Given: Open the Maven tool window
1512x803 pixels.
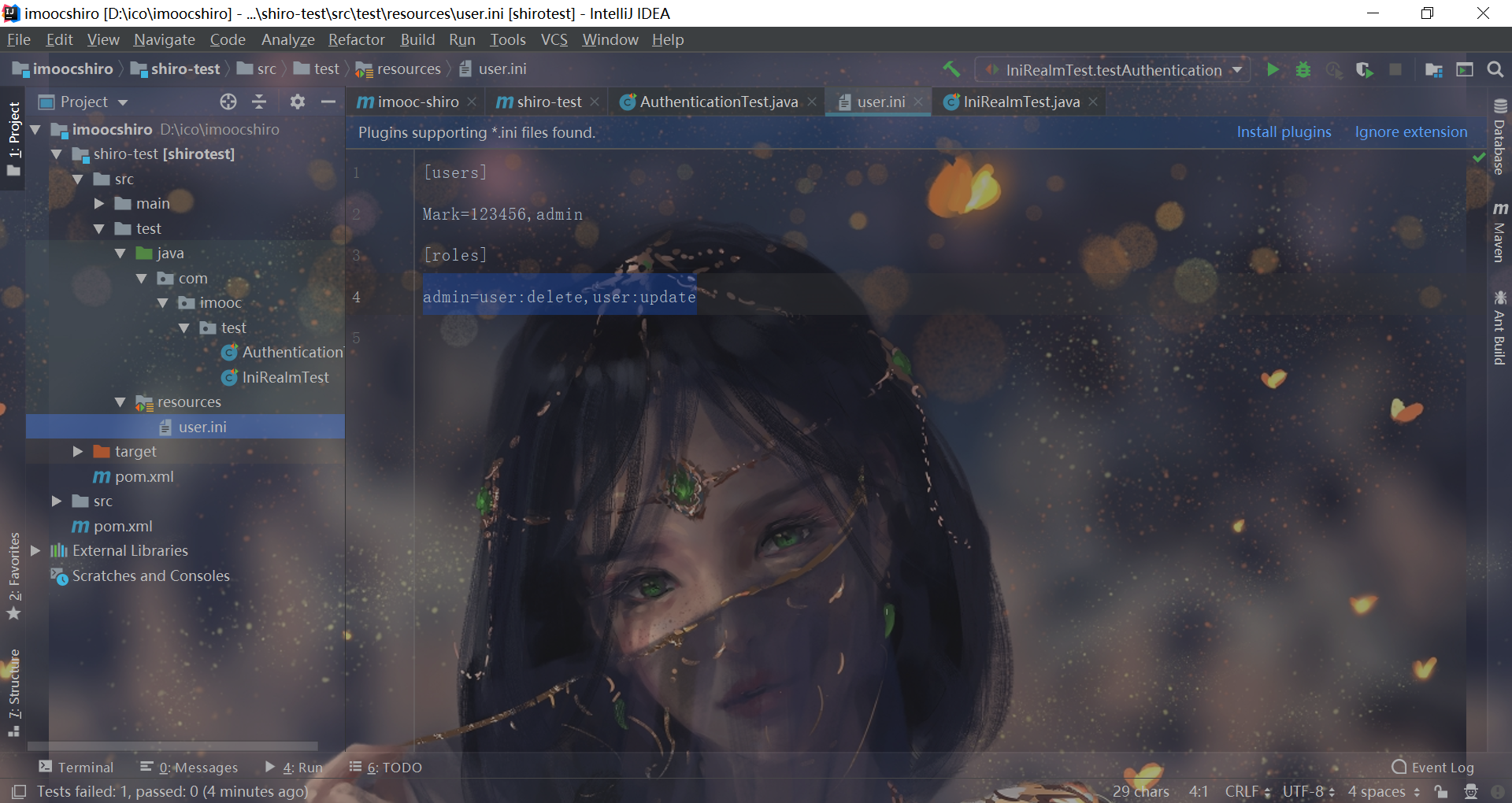Looking at the screenshot, I should pos(1499,232).
